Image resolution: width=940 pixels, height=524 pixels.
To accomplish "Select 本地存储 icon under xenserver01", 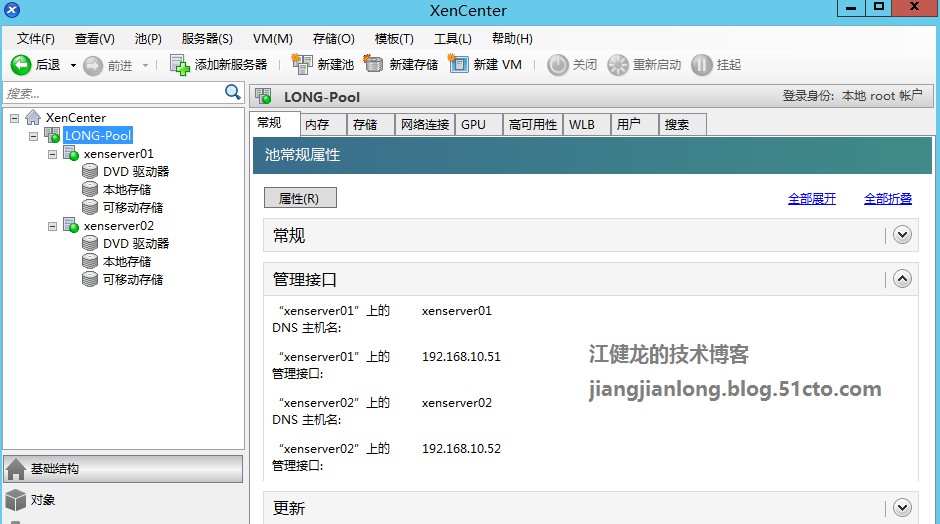I will [90, 189].
